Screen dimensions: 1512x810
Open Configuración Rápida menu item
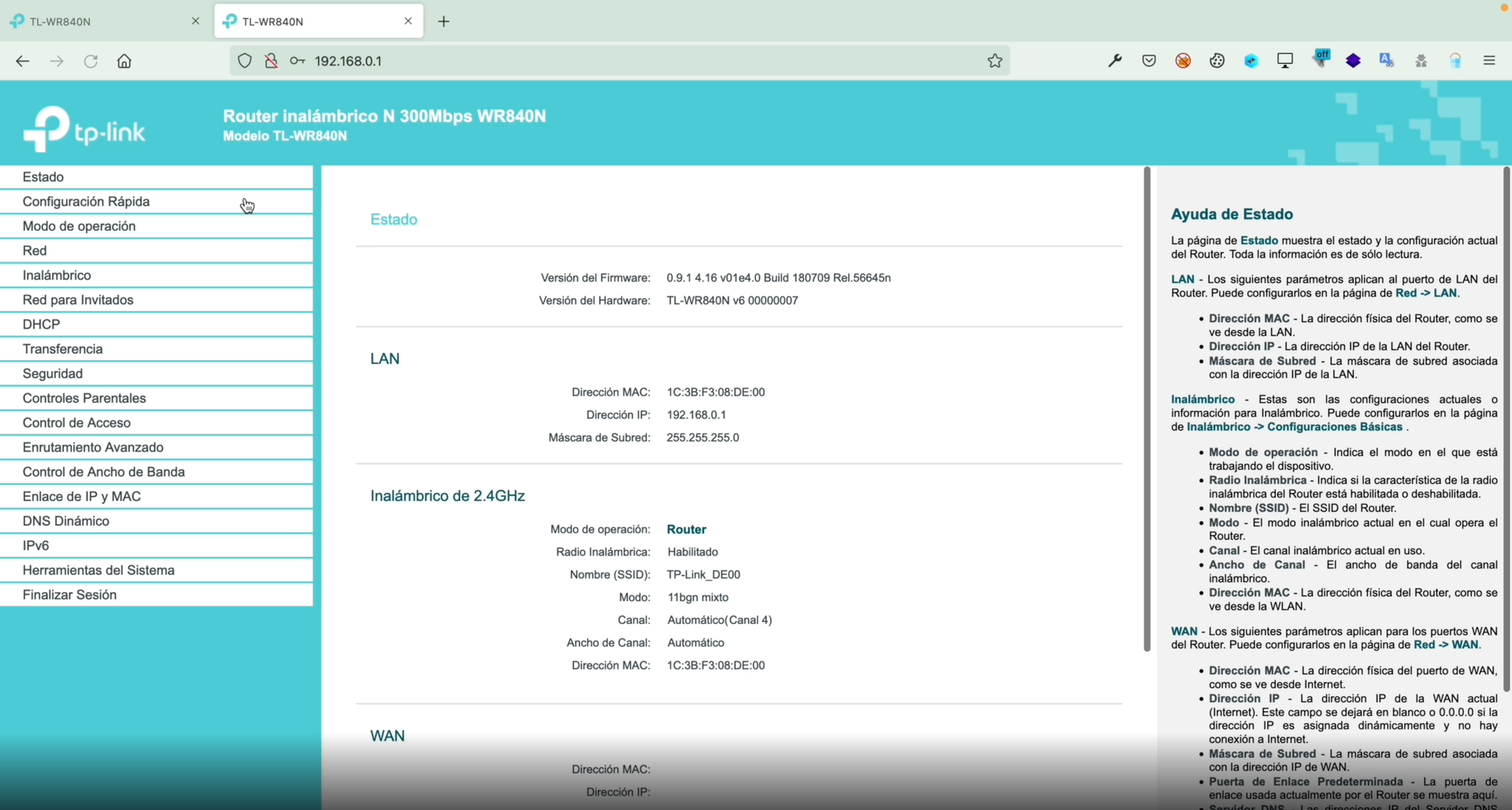click(156, 202)
